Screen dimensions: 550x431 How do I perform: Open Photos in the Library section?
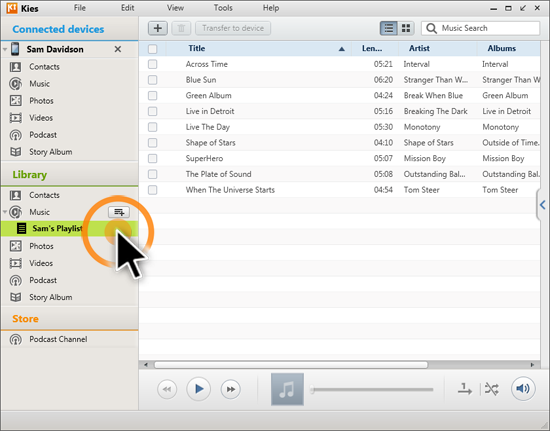pos(41,246)
